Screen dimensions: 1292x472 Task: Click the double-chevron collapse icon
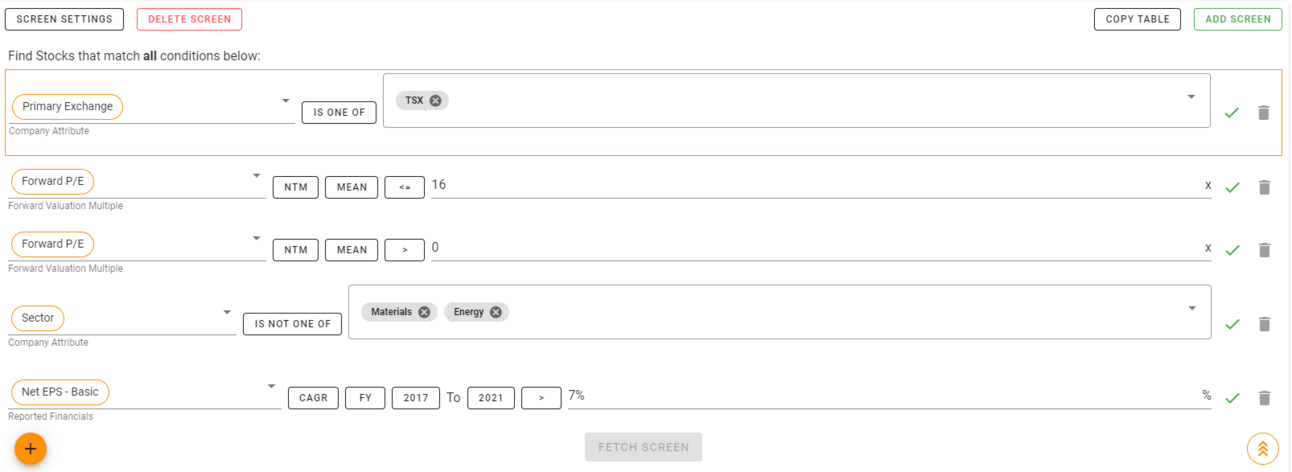coord(1263,449)
